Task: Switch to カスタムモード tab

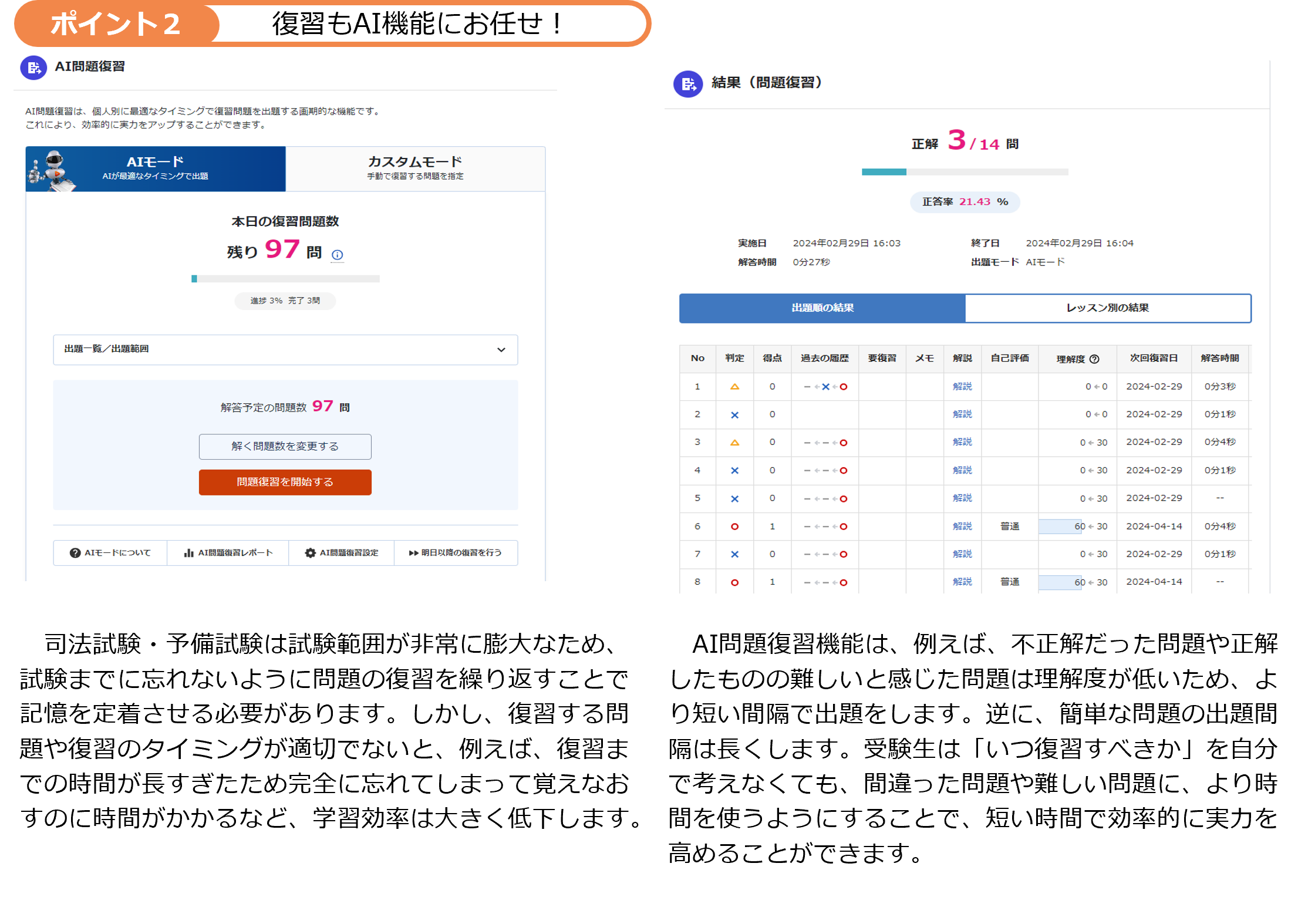Action: (x=415, y=168)
